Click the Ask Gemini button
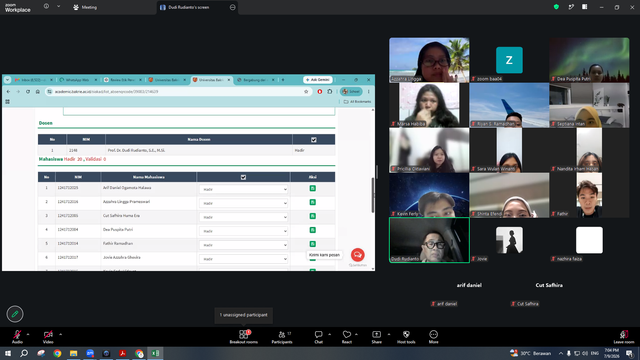 coord(318,80)
